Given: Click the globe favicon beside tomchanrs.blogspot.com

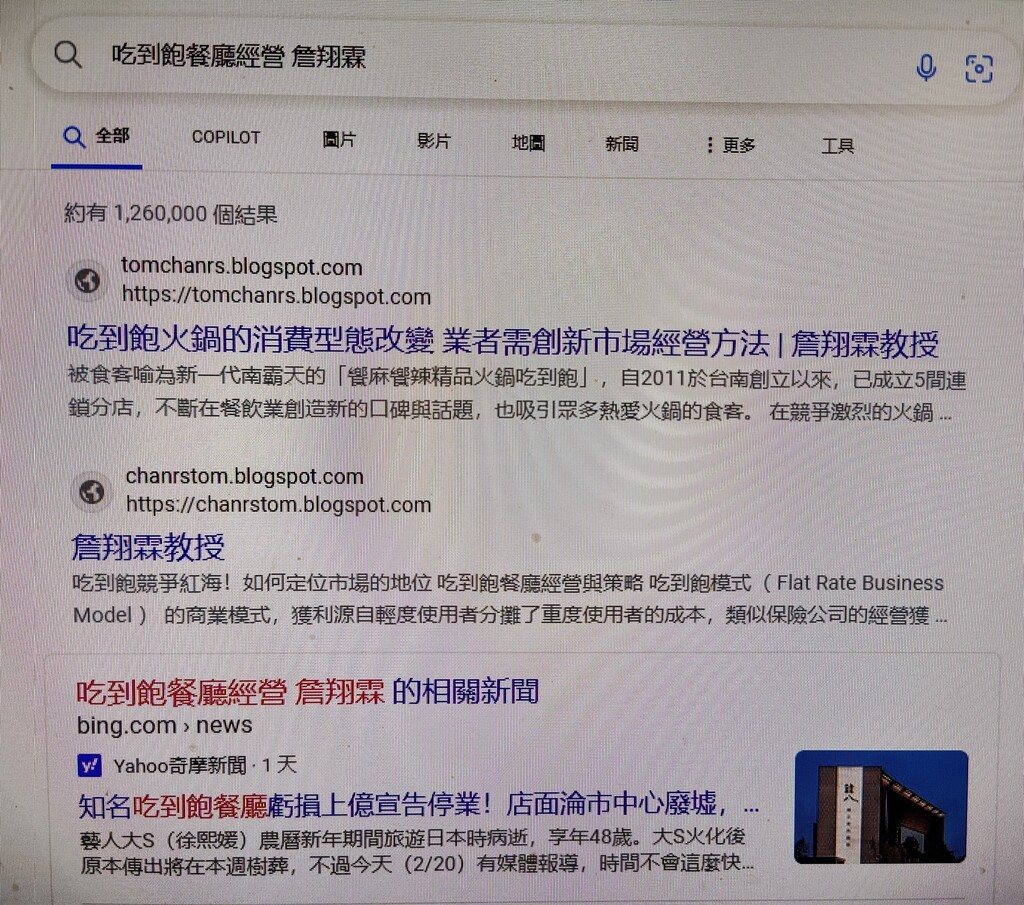Looking at the screenshot, I should point(88,281).
